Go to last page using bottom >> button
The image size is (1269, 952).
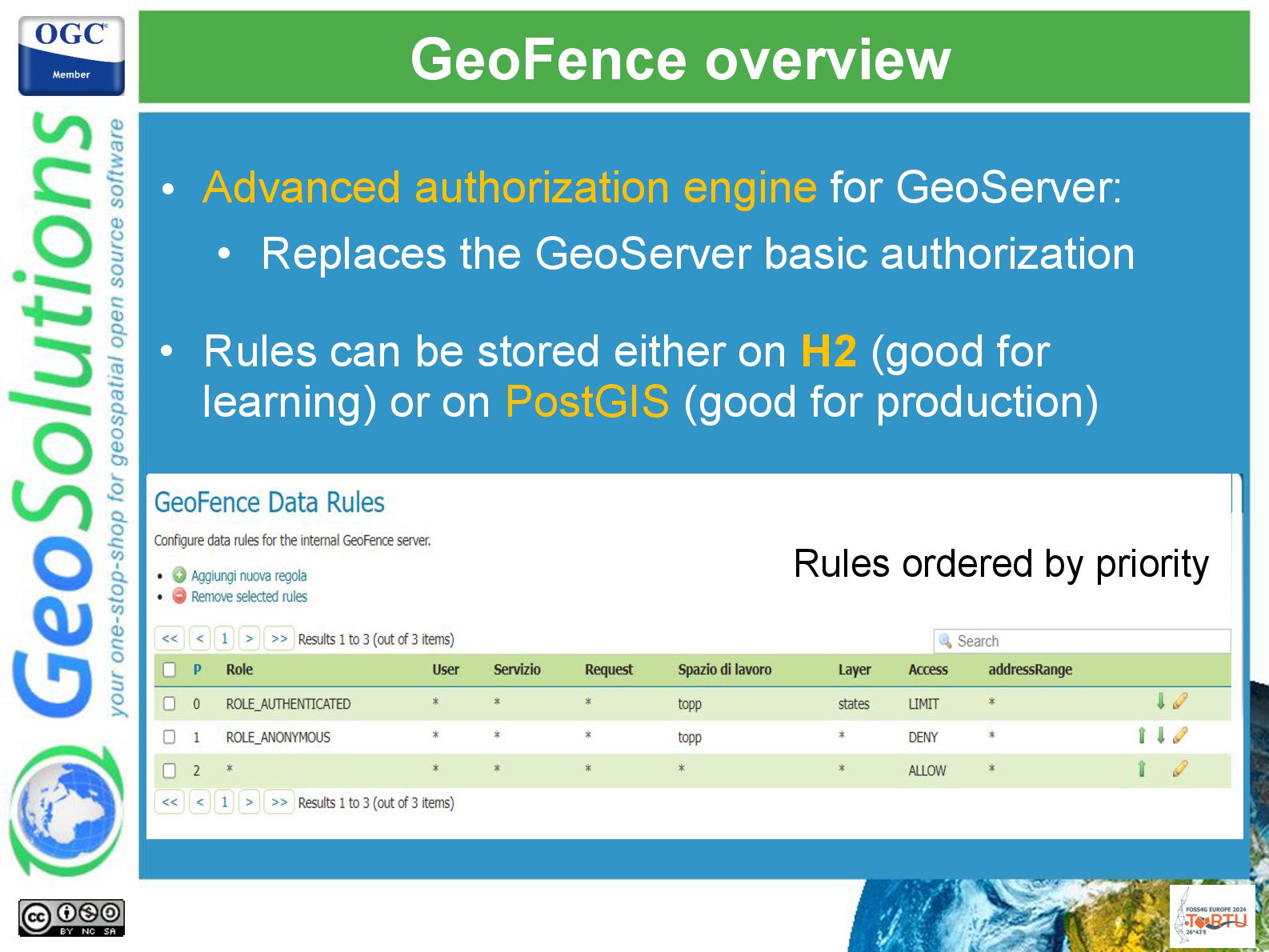click(x=279, y=802)
